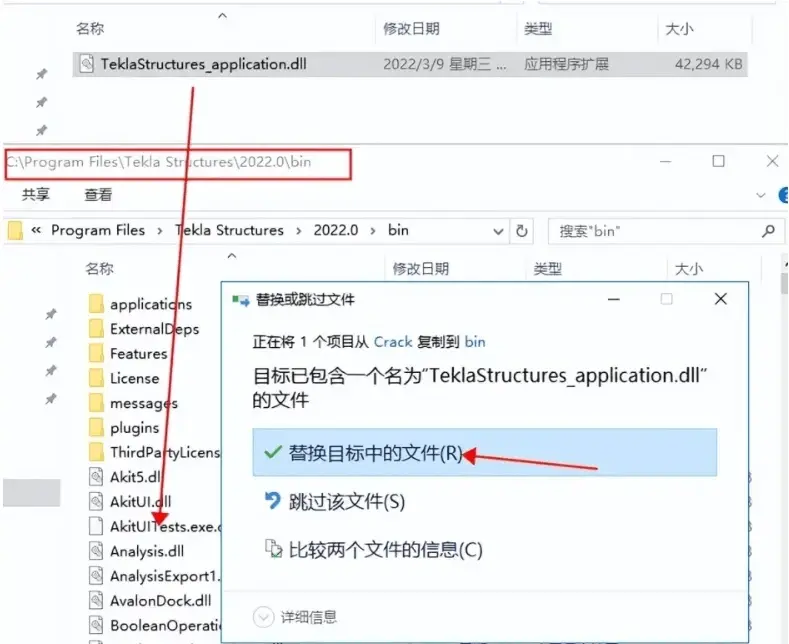
Task: Select the ExternalDeps folder
Action: tap(144, 329)
